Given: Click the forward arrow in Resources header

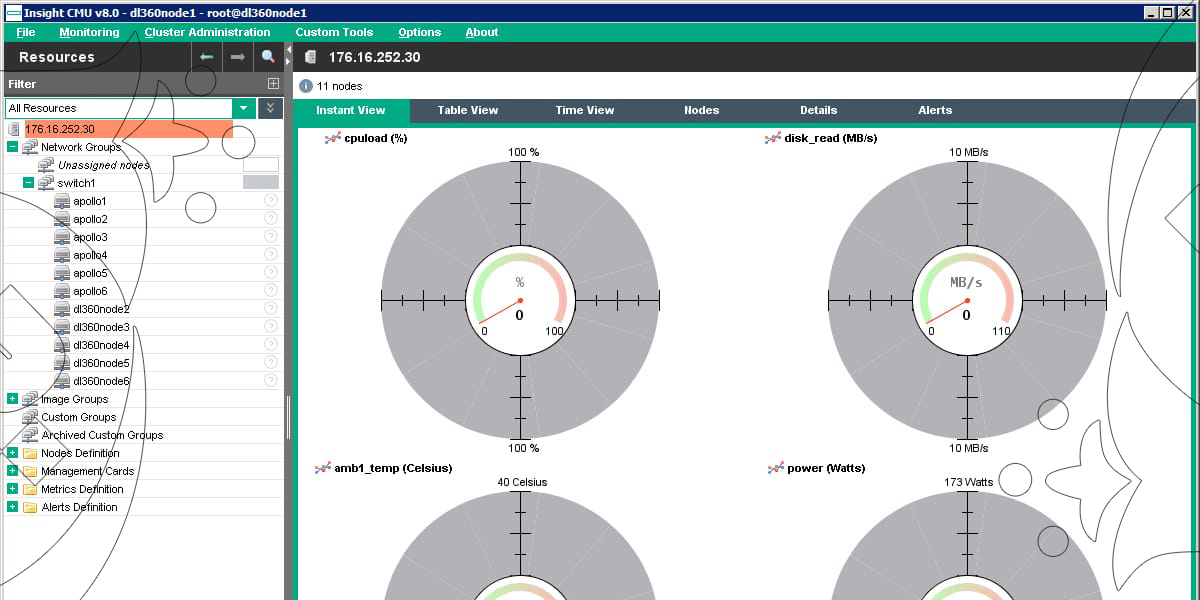Looking at the screenshot, I should point(237,57).
